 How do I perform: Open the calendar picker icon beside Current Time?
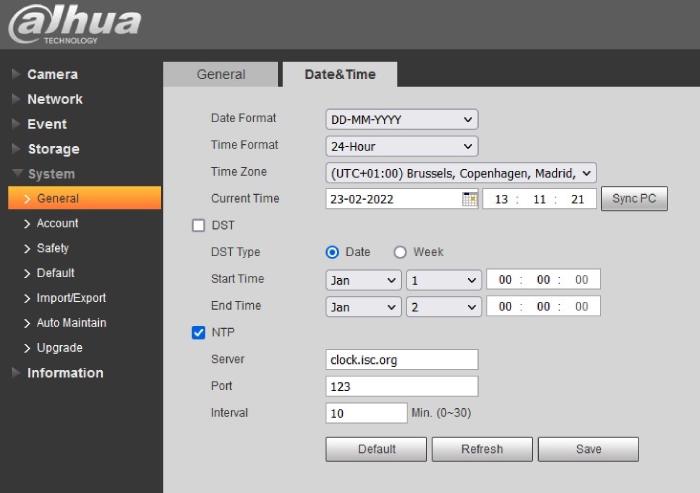coord(469,199)
